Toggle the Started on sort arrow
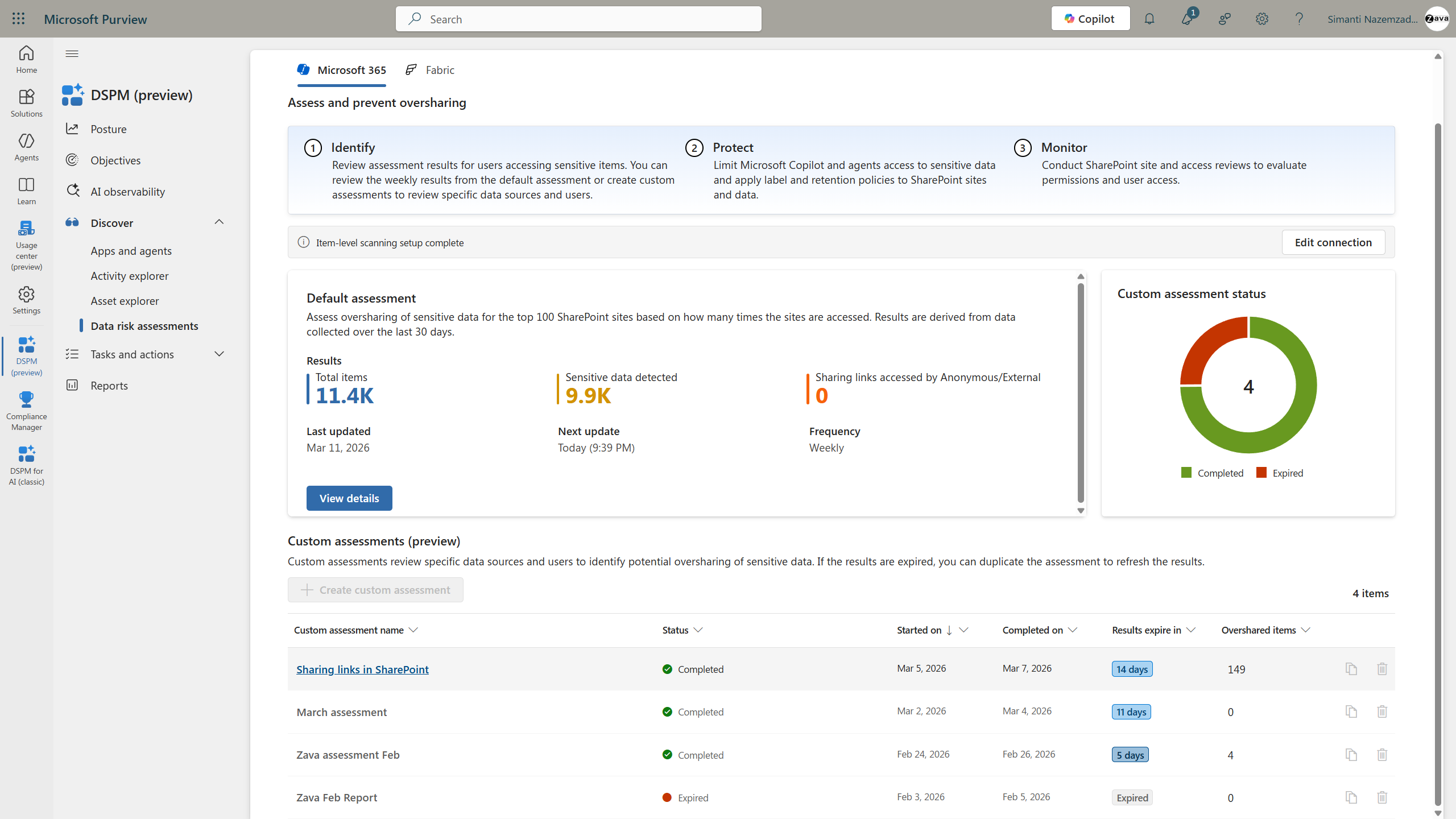This screenshot has width=1456, height=819. (949, 630)
